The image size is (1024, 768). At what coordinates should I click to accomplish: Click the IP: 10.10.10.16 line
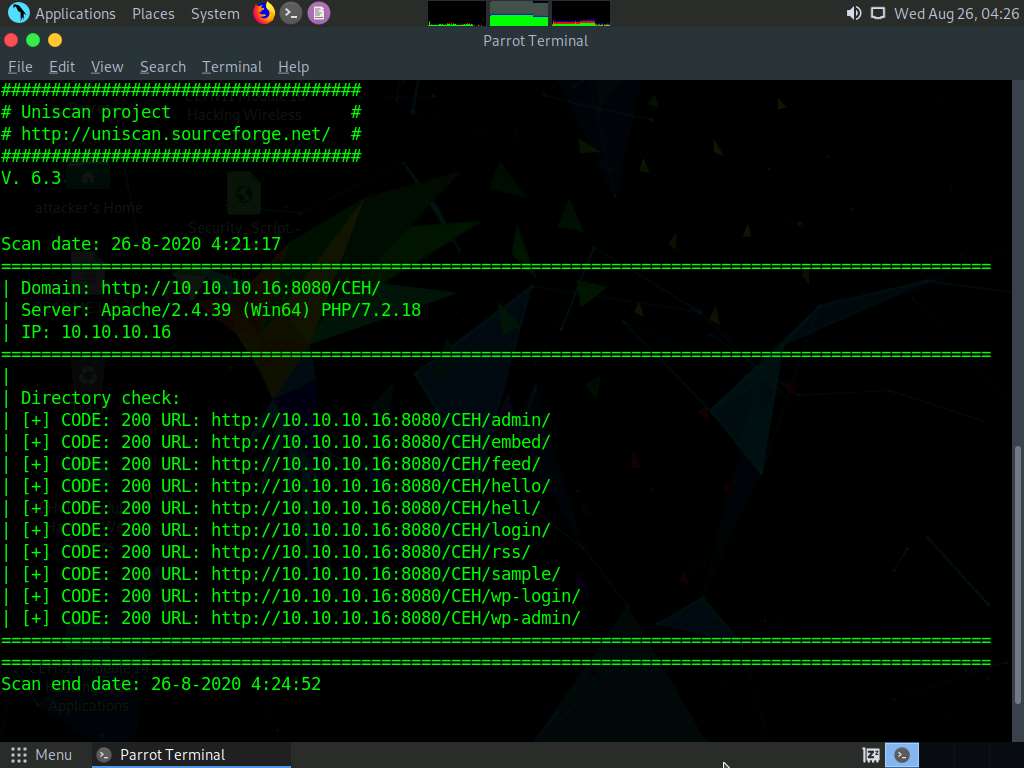click(96, 332)
